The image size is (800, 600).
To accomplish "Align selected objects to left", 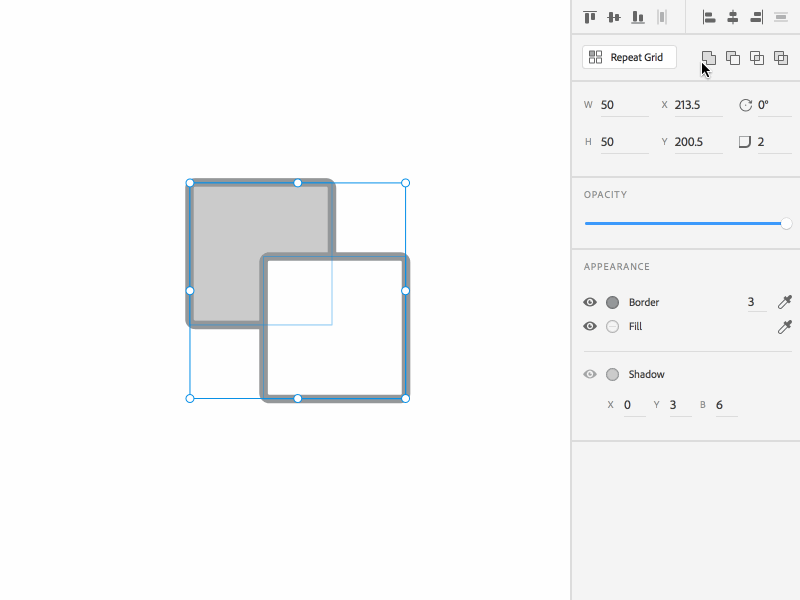I will (x=709, y=17).
